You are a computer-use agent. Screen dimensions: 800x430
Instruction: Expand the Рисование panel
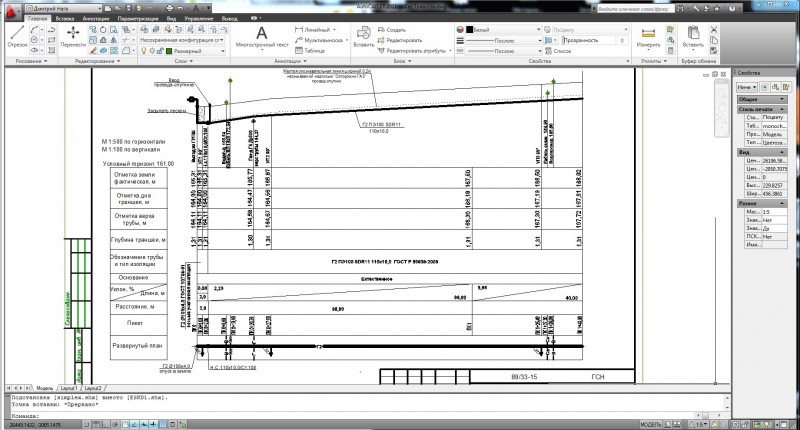tap(31, 61)
